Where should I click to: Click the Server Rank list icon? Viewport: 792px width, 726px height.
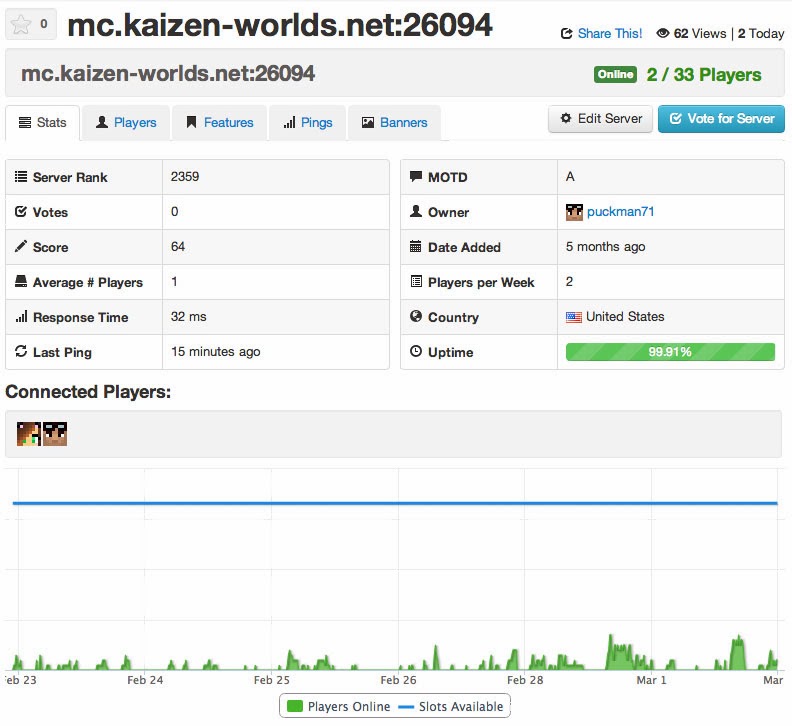[x=21, y=177]
